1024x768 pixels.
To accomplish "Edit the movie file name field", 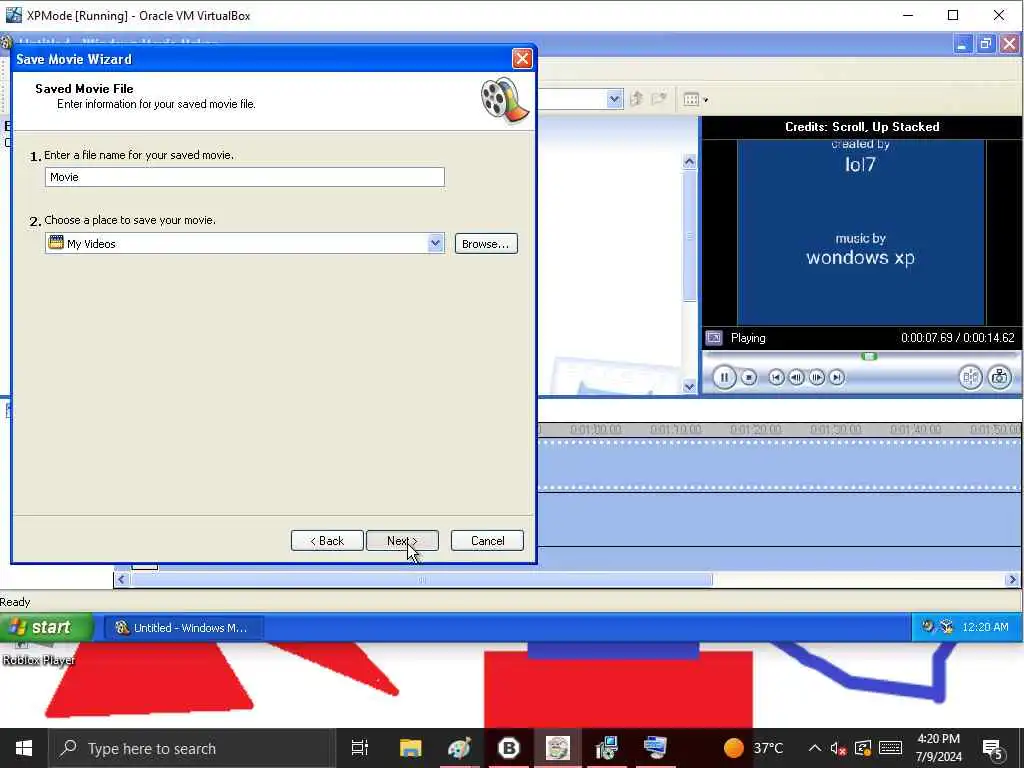I will [x=245, y=177].
